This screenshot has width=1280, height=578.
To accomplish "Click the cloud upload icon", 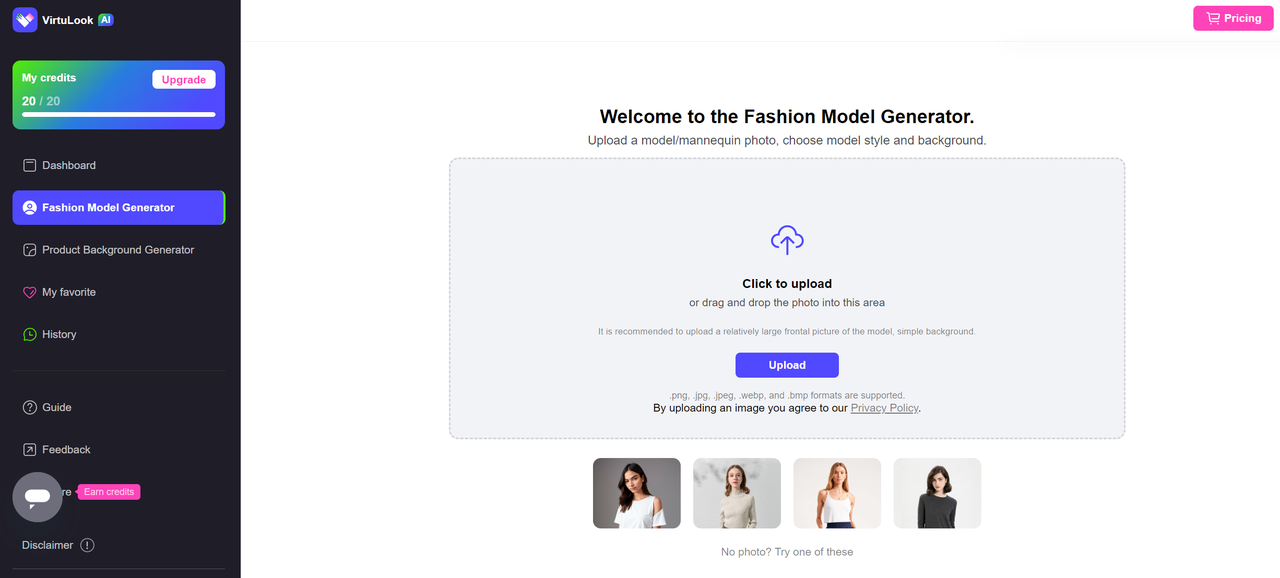I will (787, 240).
